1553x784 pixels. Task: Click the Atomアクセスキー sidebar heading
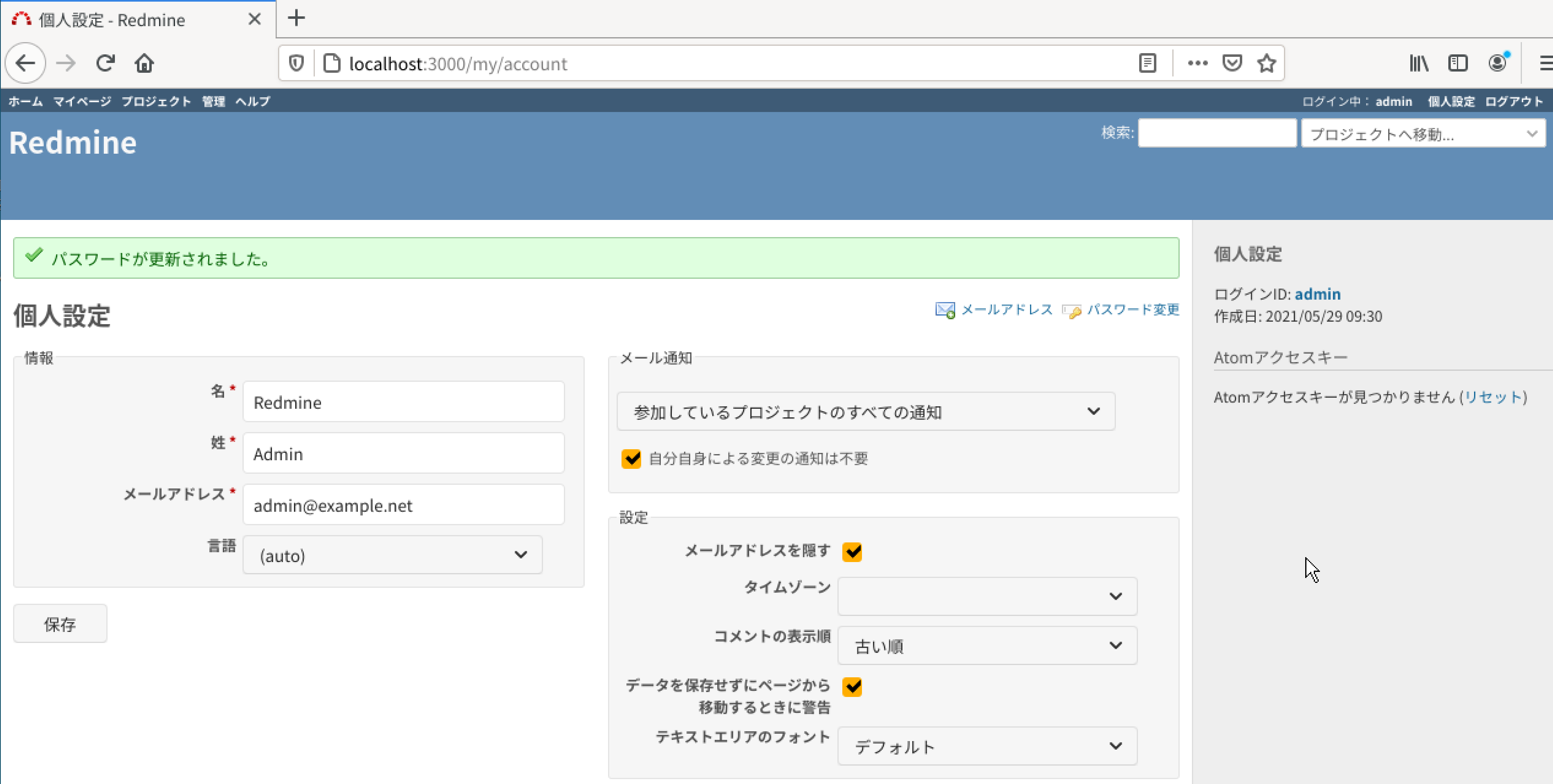tap(1281, 357)
